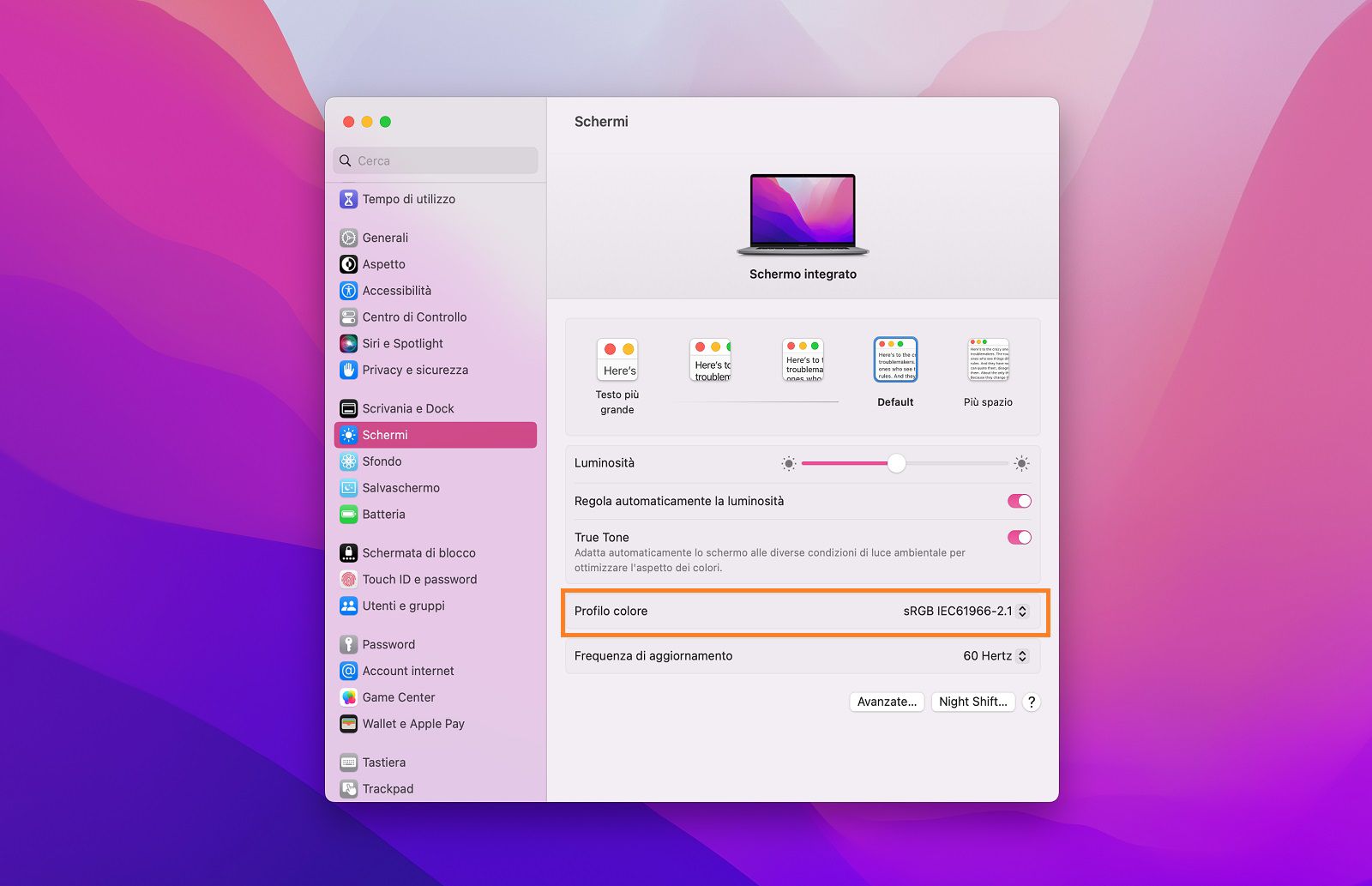
Task: Click the Sfondo flower icon
Action: tap(348, 461)
